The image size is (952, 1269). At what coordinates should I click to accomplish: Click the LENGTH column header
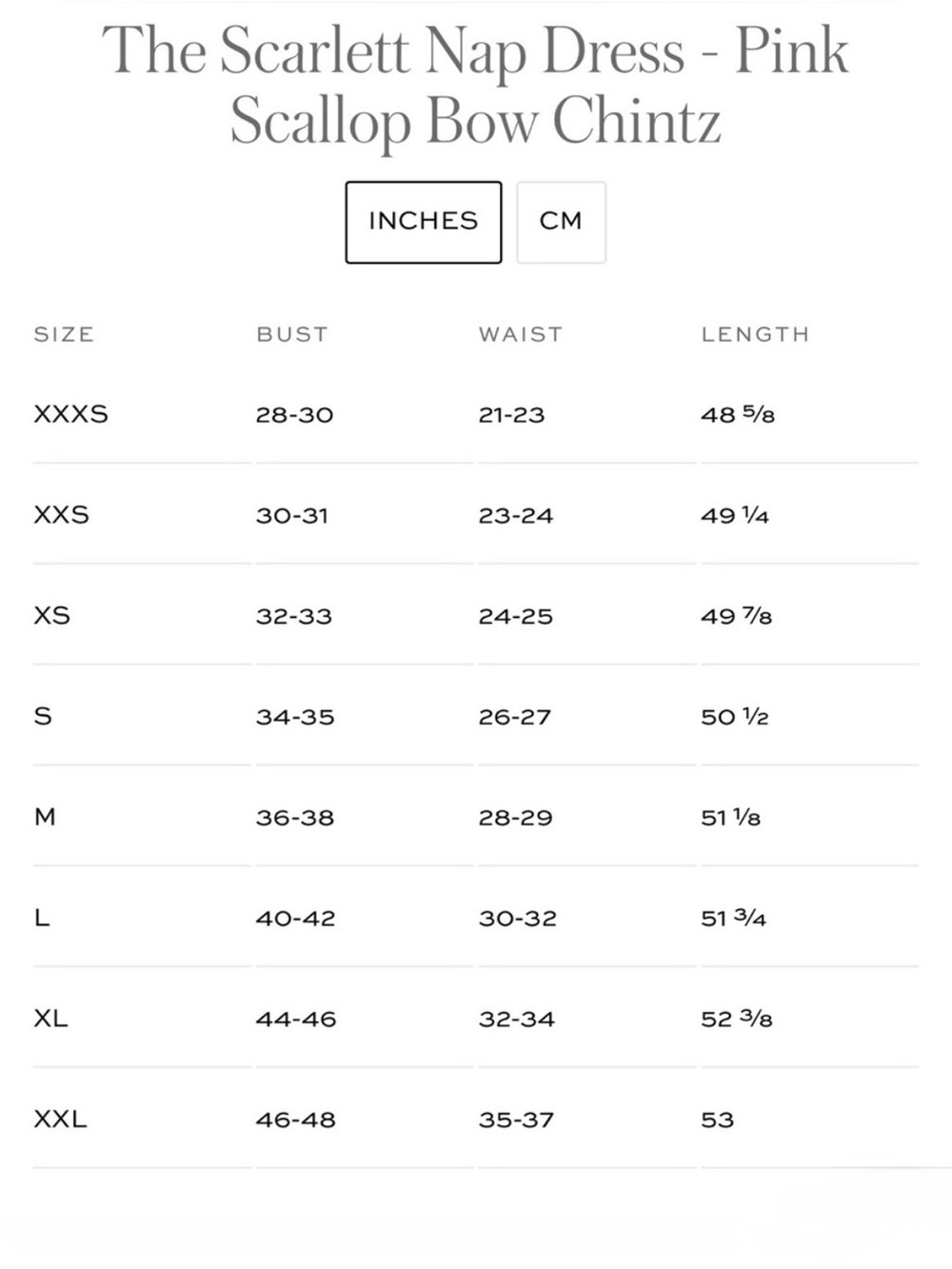click(755, 334)
